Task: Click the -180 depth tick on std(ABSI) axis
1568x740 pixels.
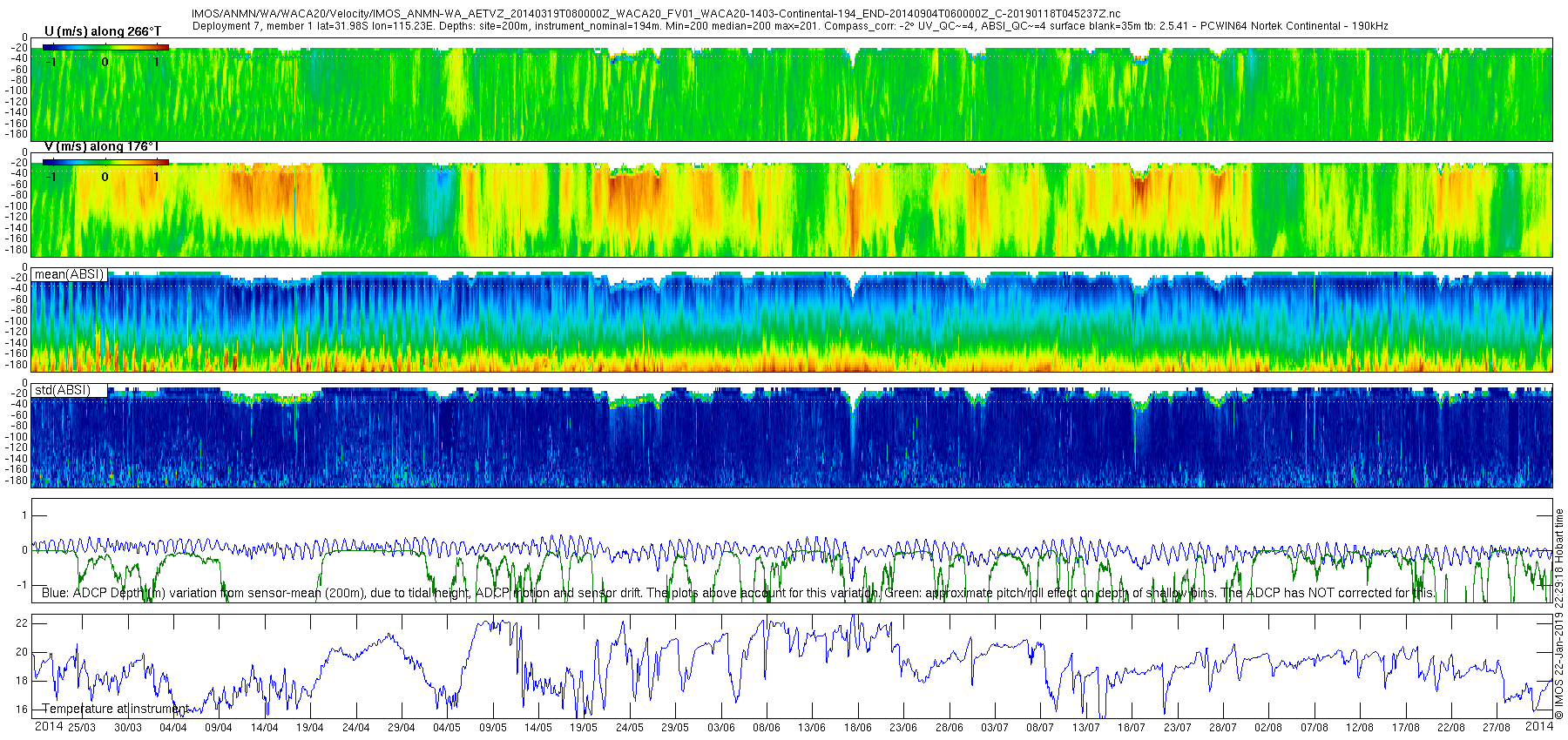Action: pyautogui.click(x=17, y=481)
